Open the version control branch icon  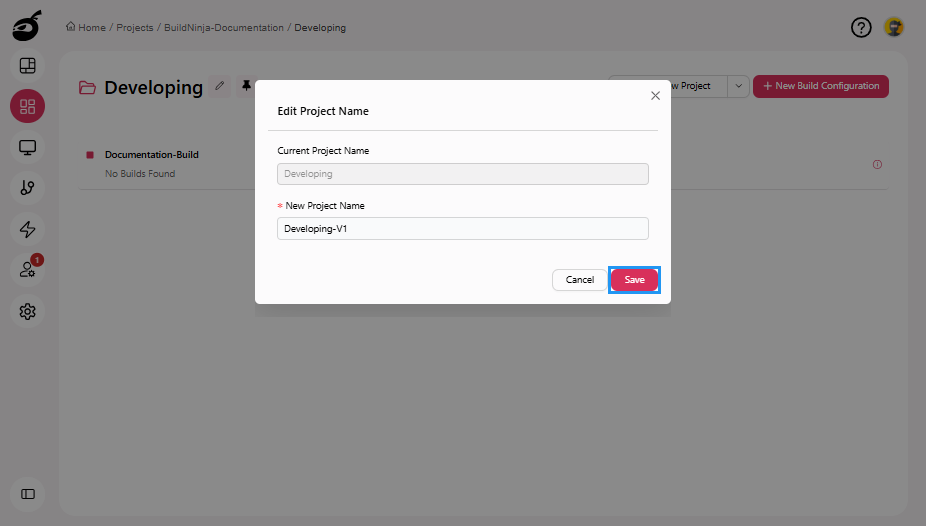27,188
